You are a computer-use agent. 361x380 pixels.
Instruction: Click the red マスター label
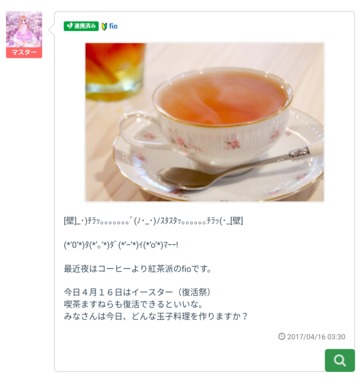pyautogui.click(x=24, y=52)
